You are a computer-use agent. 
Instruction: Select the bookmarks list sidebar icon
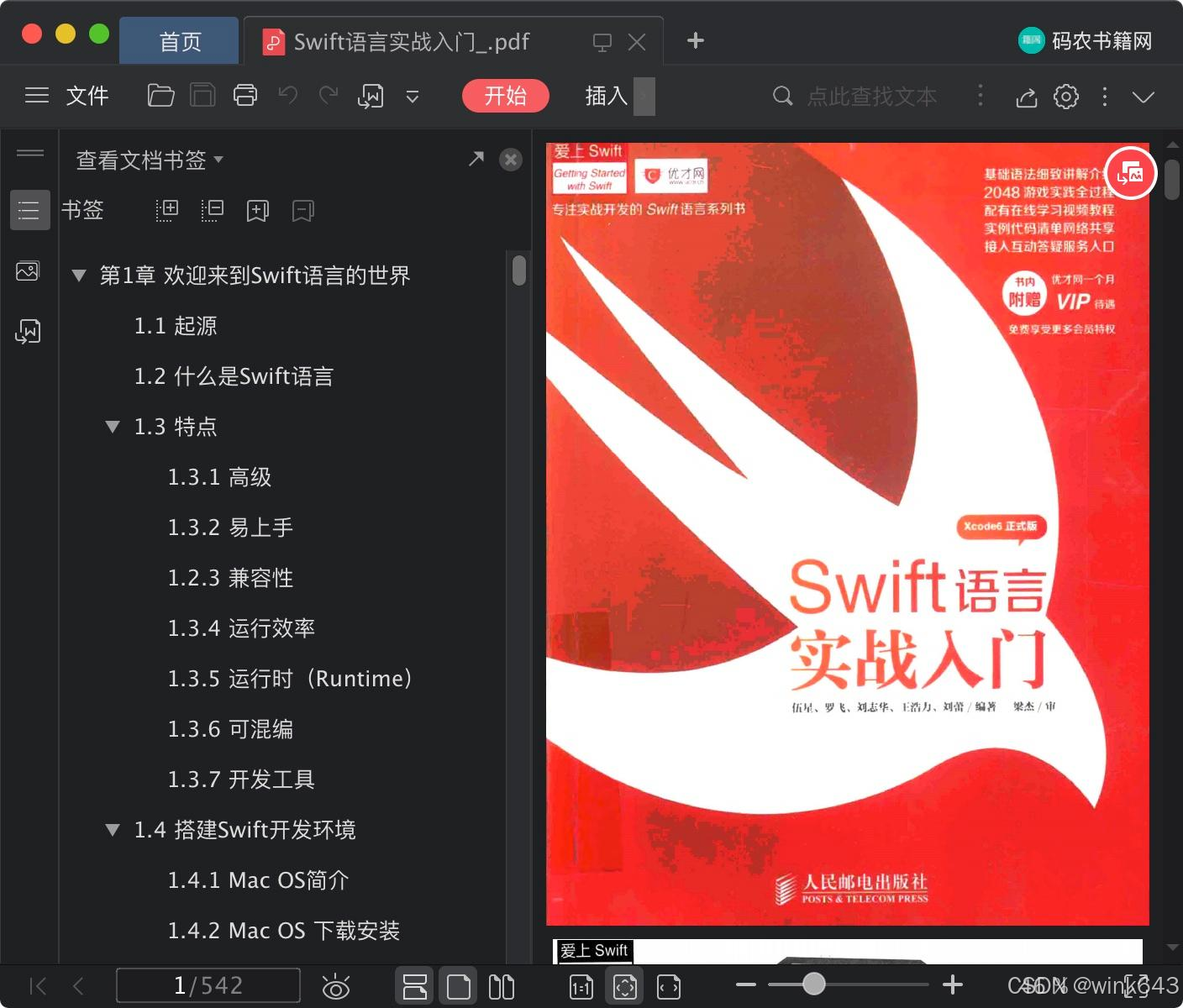click(x=29, y=210)
